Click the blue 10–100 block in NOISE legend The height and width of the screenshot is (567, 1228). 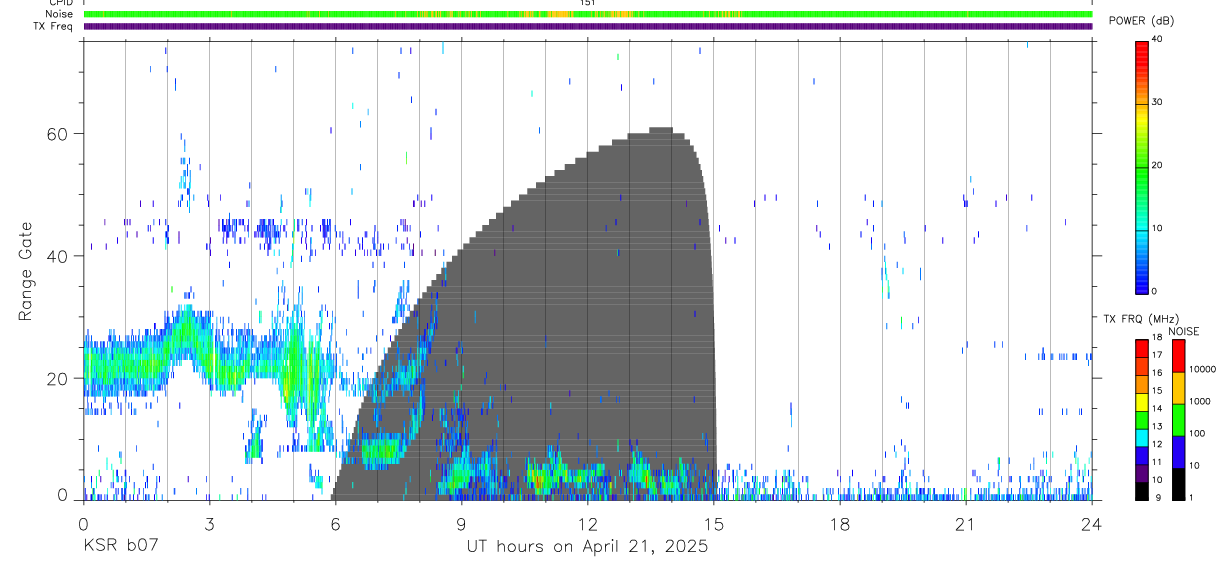pos(1178,451)
